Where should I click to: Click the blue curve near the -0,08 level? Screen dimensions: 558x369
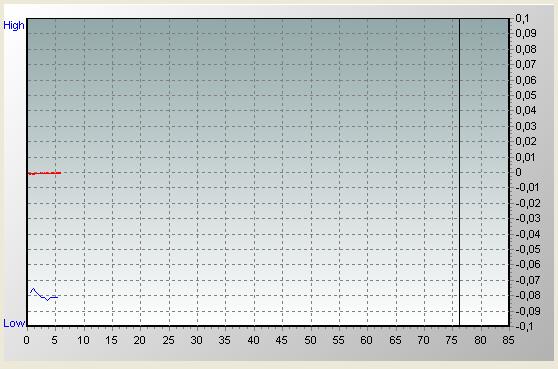point(44,295)
